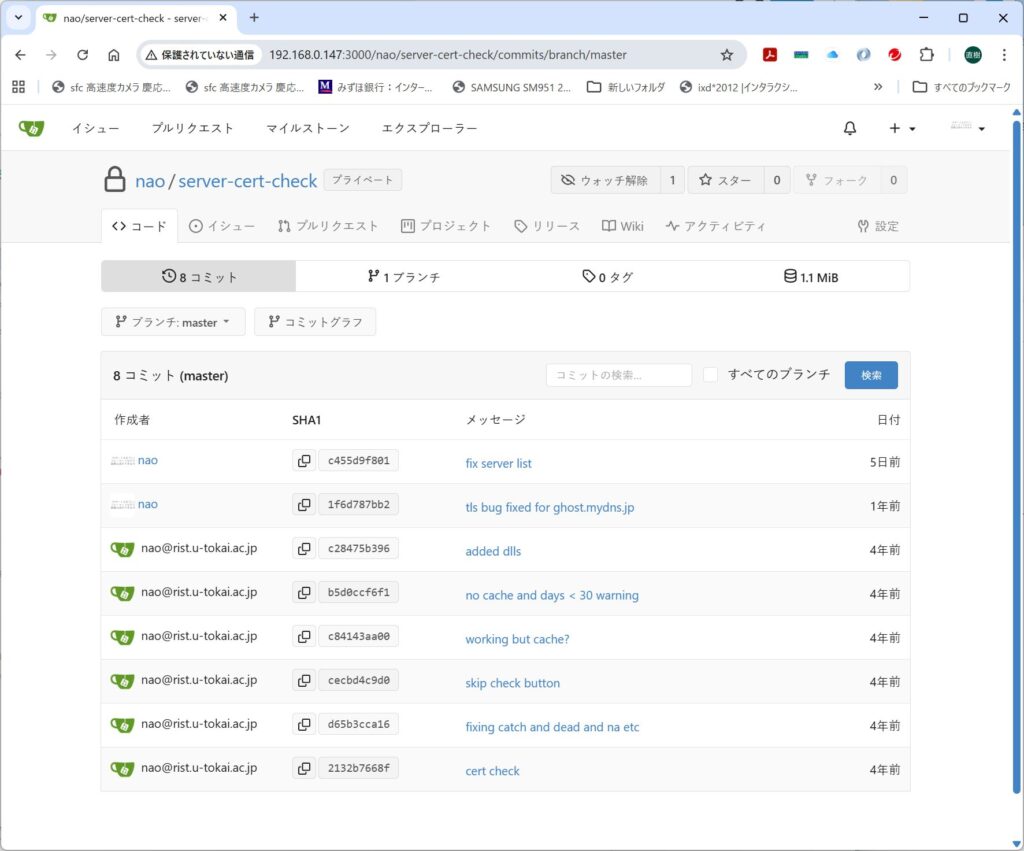The width and height of the screenshot is (1024, 851).
Task: Bookmark this page with the star icon
Action: [x=727, y=55]
